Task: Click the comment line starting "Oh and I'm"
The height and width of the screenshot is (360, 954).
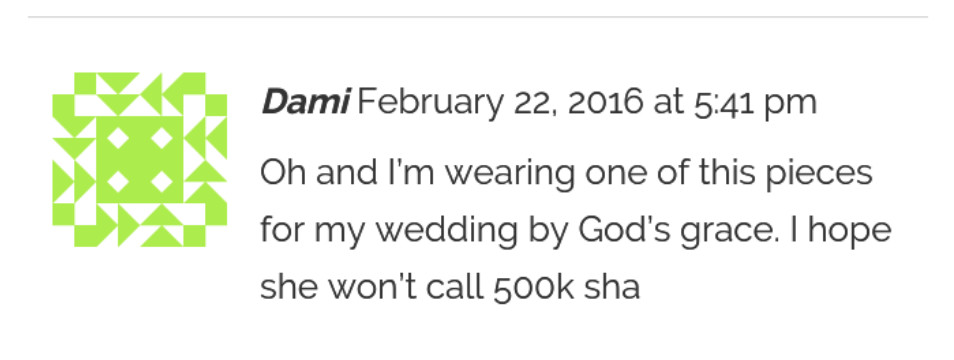Action: (x=566, y=174)
